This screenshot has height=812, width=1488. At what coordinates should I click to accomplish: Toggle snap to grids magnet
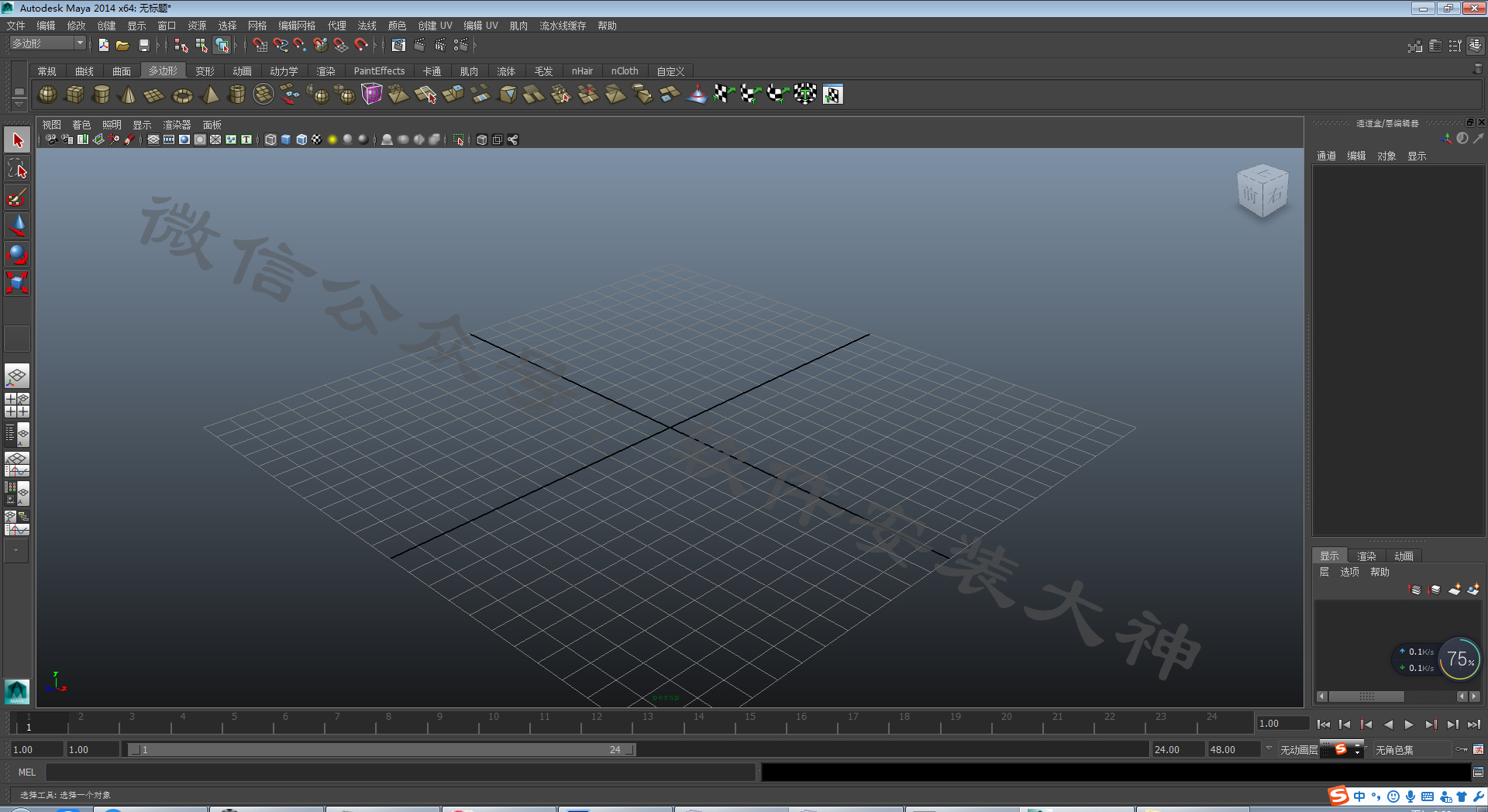[x=260, y=45]
